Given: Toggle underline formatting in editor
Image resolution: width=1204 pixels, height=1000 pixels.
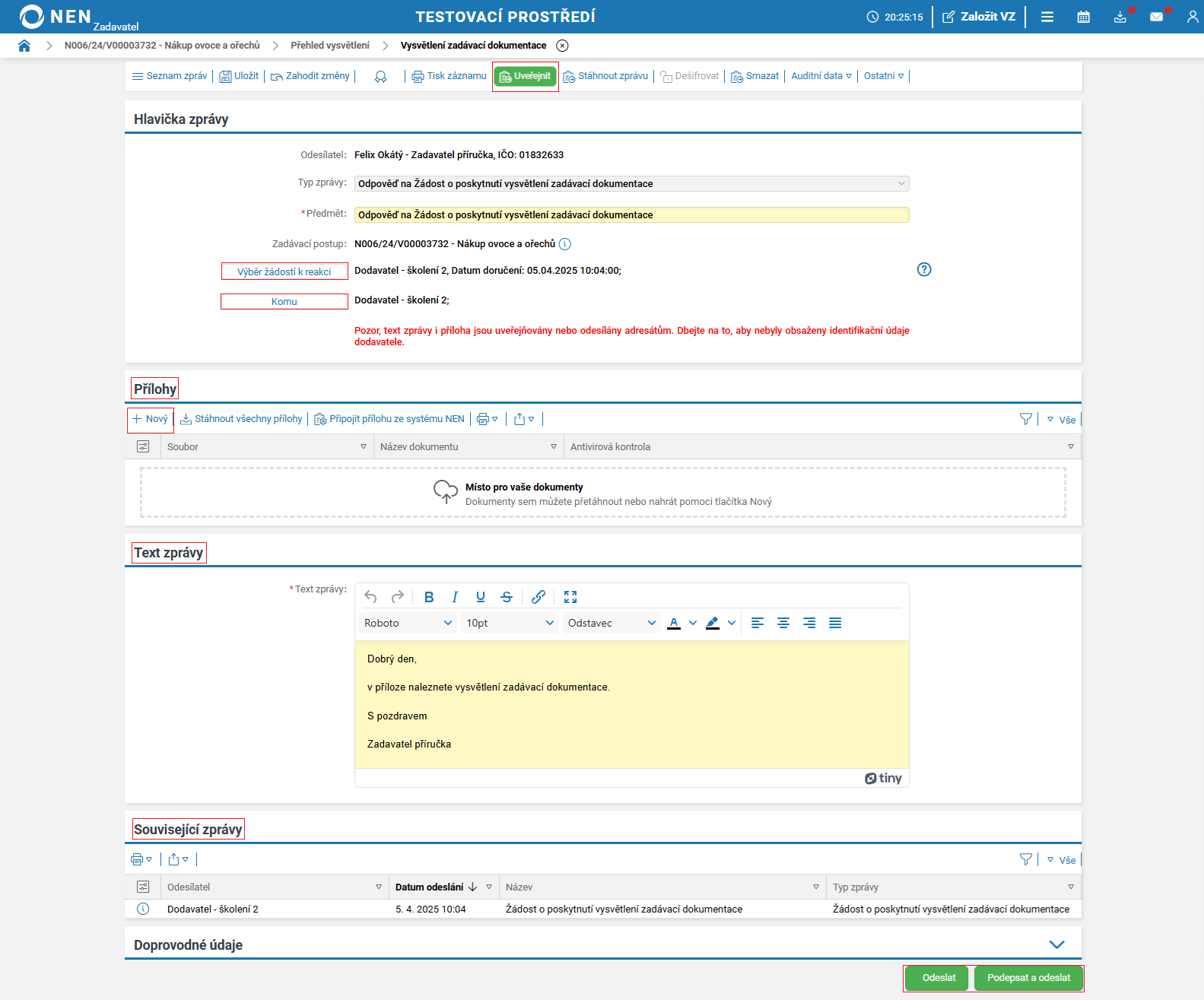Looking at the screenshot, I should [x=481, y=597].
